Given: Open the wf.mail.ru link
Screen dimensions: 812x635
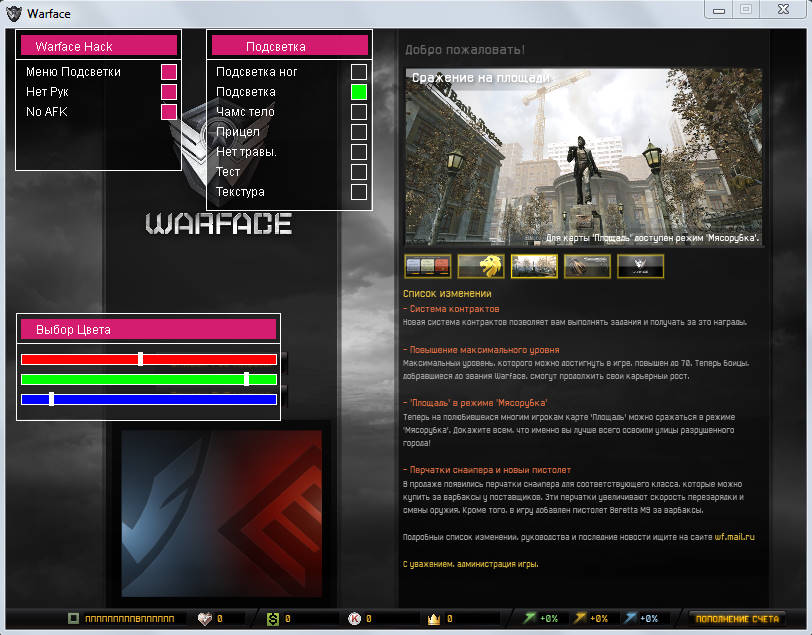Looking at the screenshot, I should tap(734, 537).
